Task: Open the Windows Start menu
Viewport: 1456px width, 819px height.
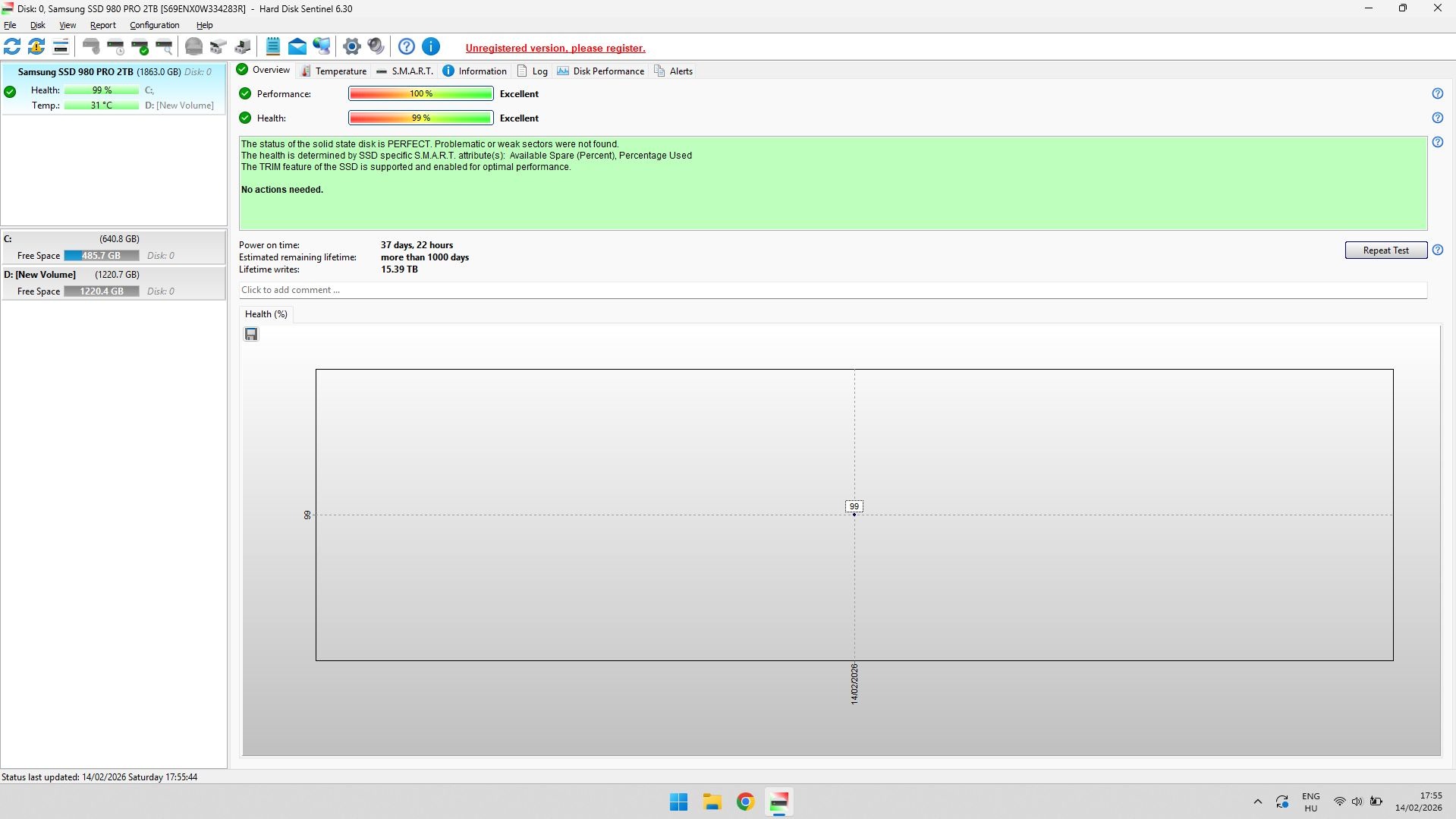Action: [678, 802]
